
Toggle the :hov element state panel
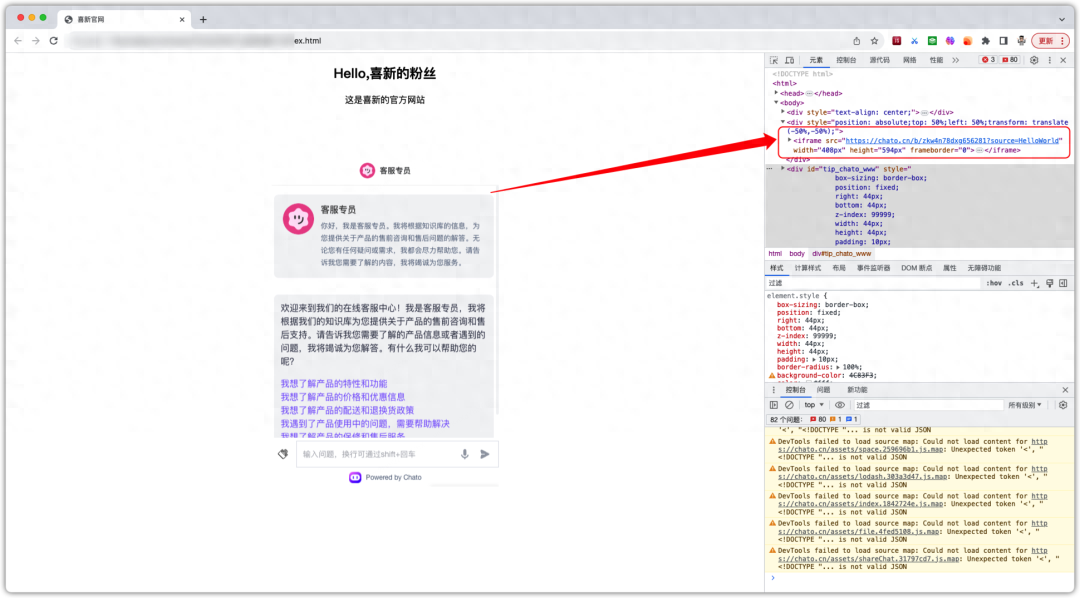994,283
